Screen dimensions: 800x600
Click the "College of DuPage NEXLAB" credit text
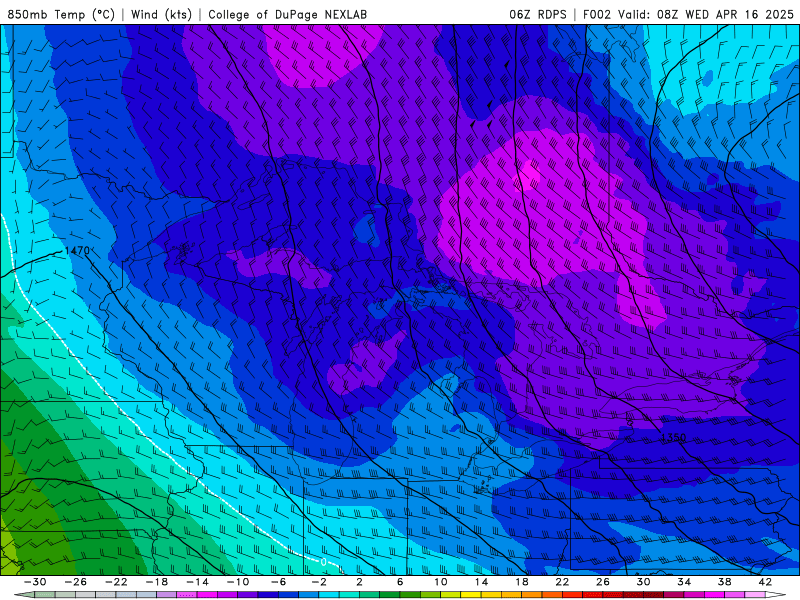287,14
